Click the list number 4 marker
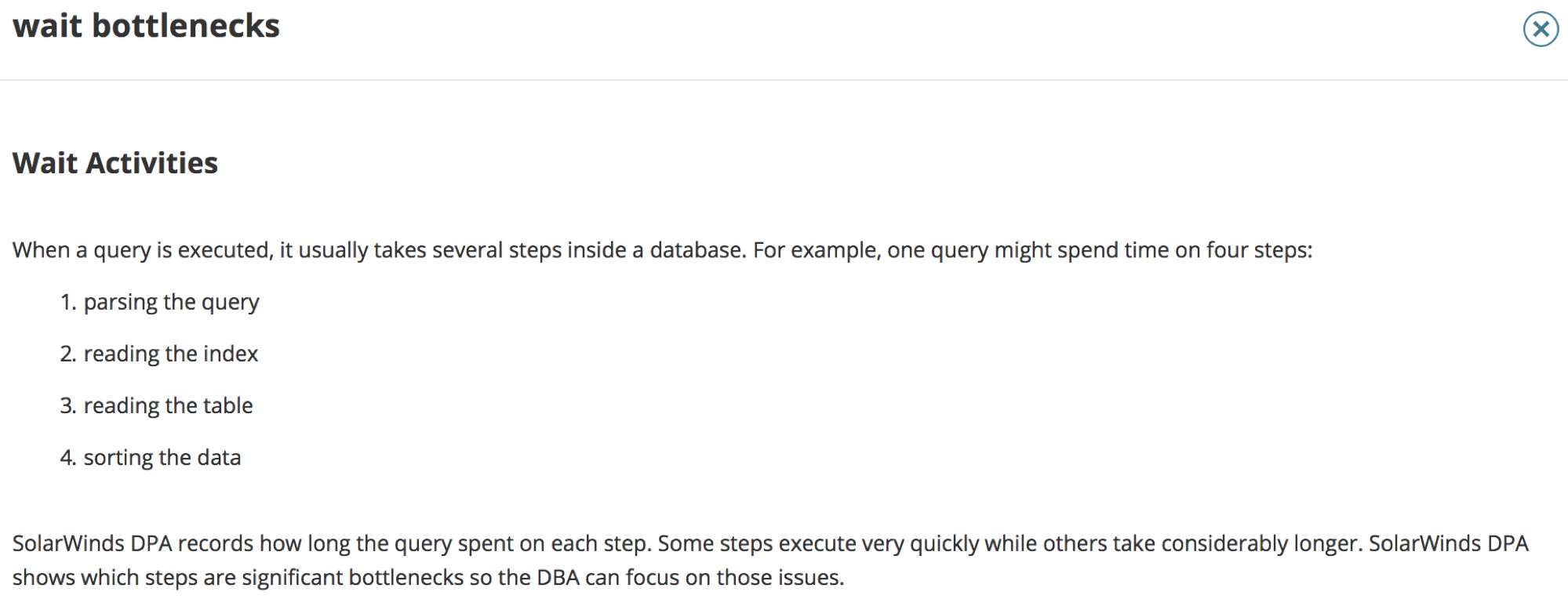The image size is (1568, 599). (x=68, y=457)
